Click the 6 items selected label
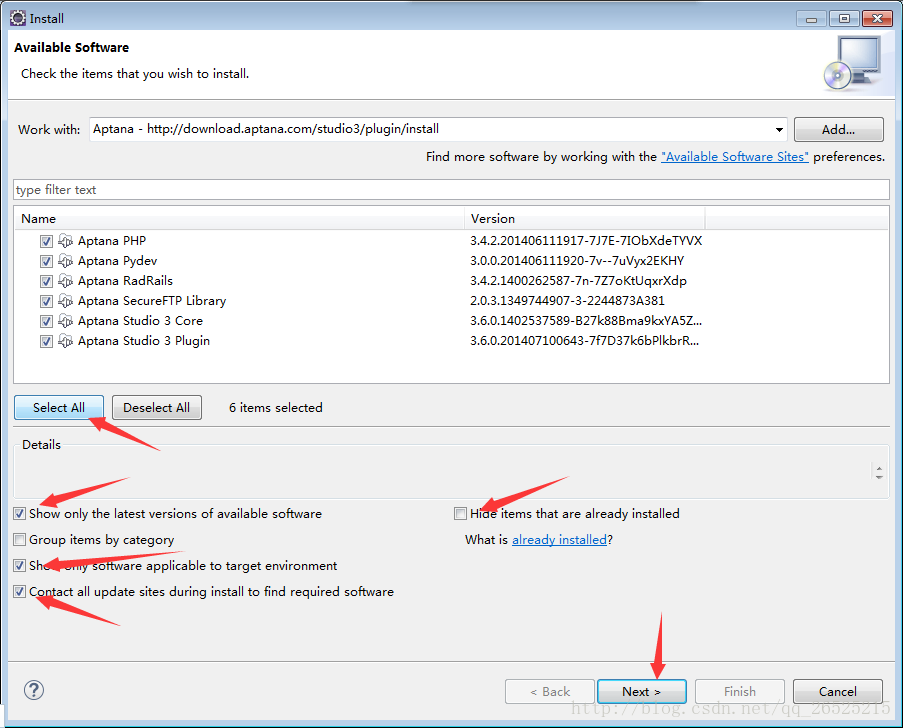Image resolution: width=903 pixels, height=728 pixels. pyautogui.click(x=276, y=408)
